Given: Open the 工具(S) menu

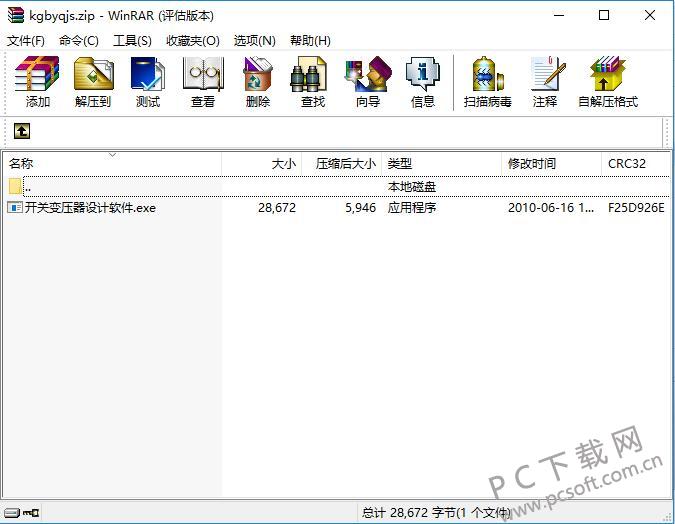Looking at the screenshot, I should (x=132, y=40).
